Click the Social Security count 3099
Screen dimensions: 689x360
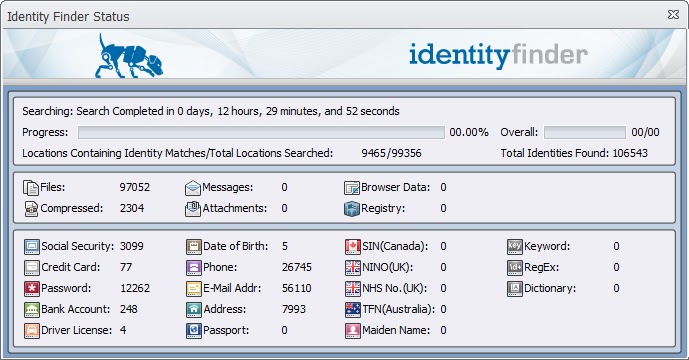132,246
